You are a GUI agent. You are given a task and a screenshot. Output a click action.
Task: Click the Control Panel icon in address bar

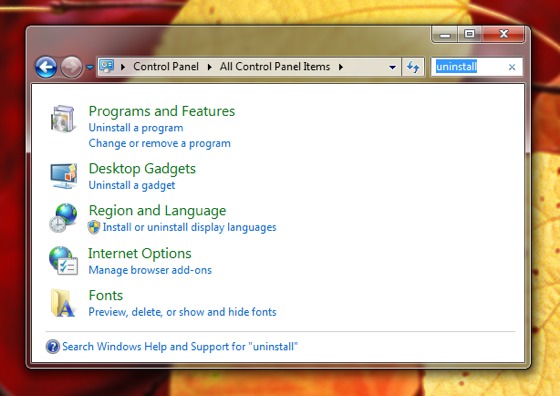click(106, 66)
